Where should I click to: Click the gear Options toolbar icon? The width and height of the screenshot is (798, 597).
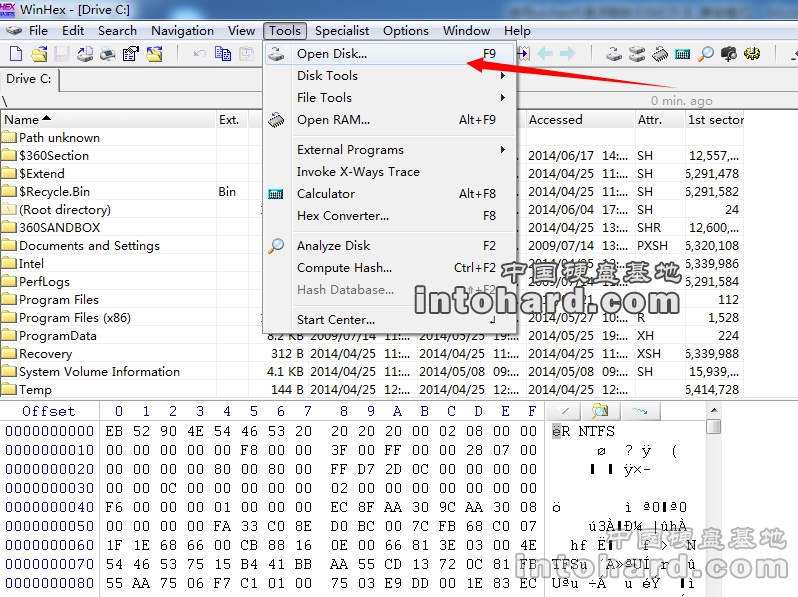point(752,53)
